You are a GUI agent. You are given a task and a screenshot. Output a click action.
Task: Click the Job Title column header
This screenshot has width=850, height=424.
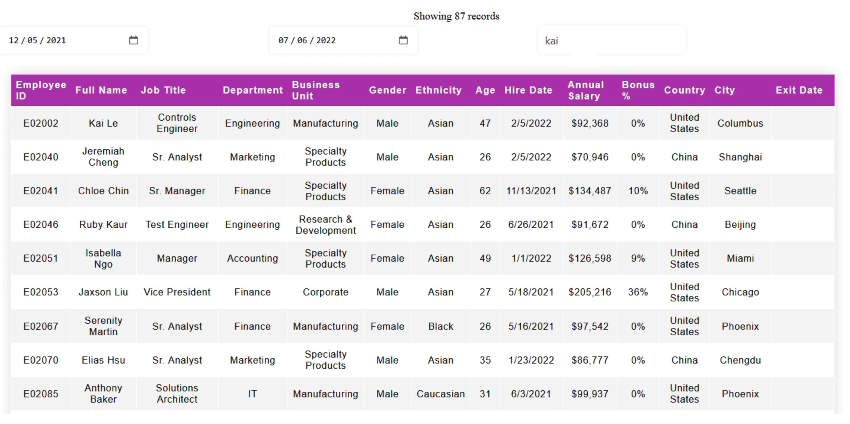(163, 90)
